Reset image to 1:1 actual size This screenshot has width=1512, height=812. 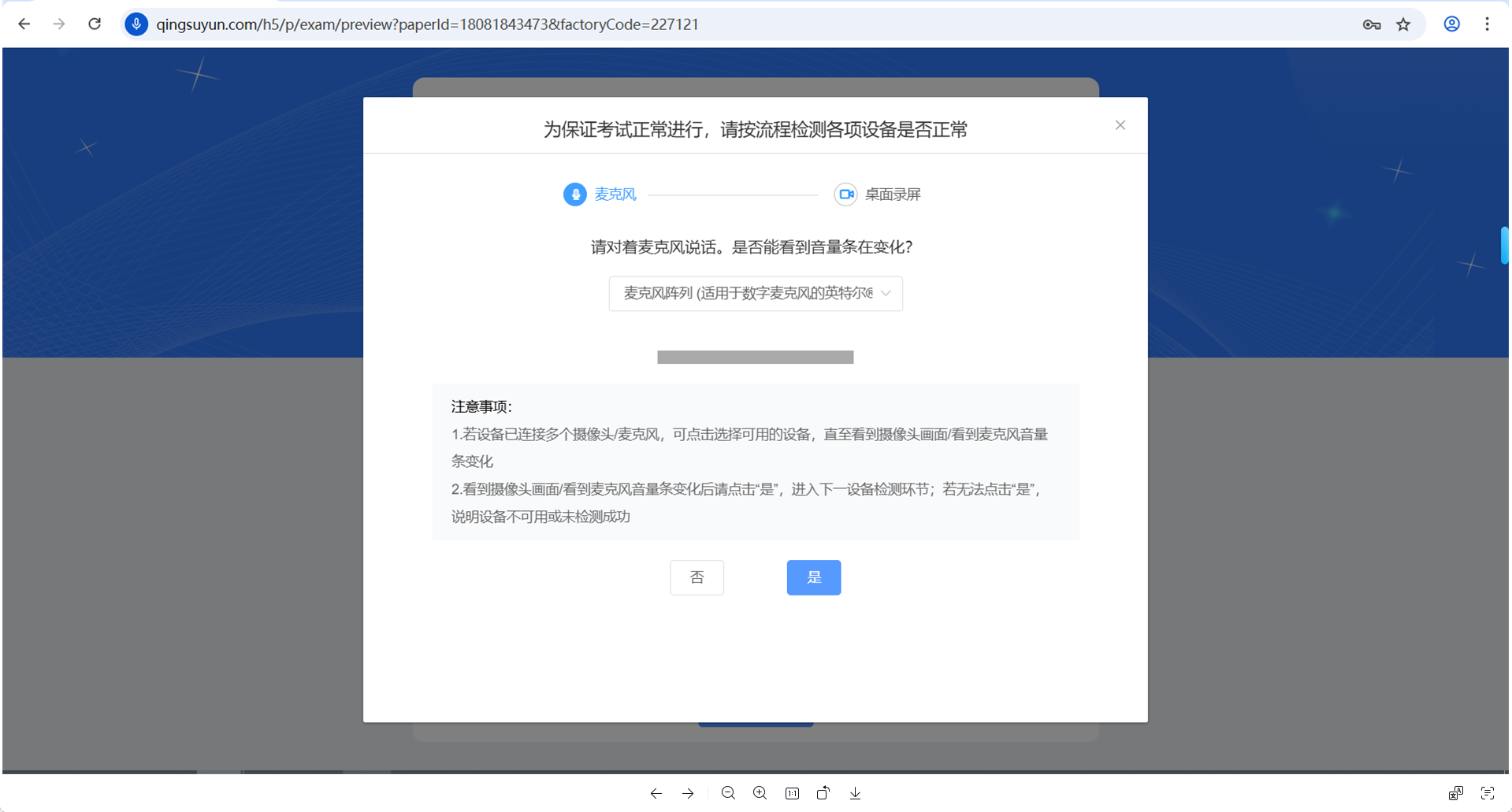[x=792, y=793]
